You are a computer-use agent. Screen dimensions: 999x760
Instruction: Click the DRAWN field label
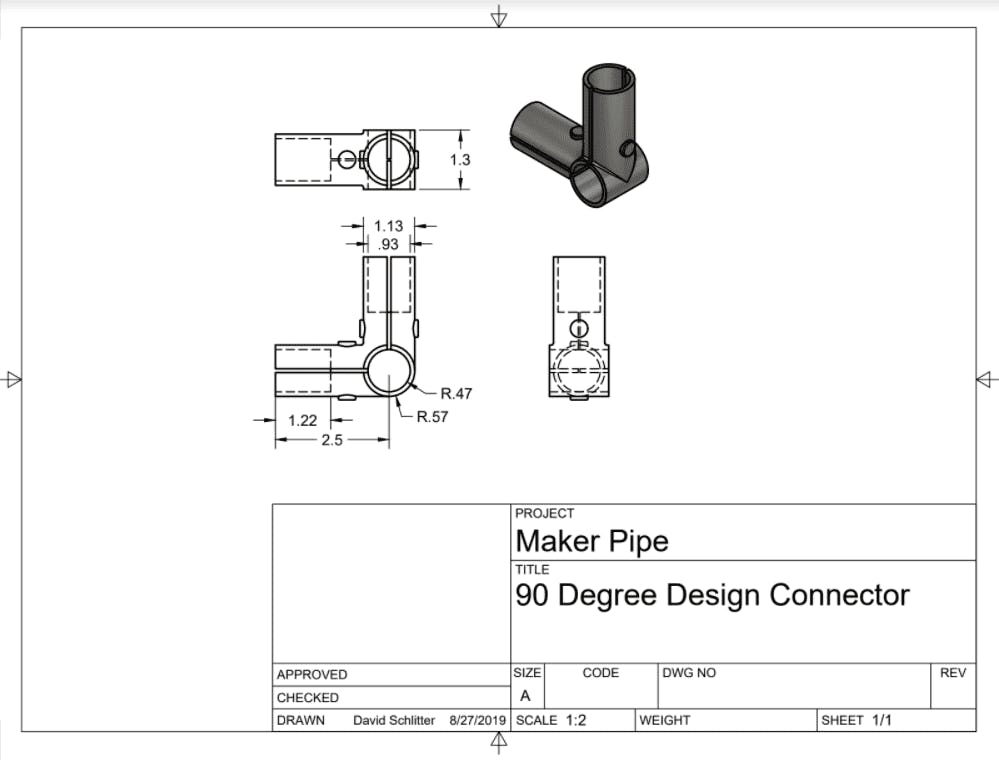301,721
